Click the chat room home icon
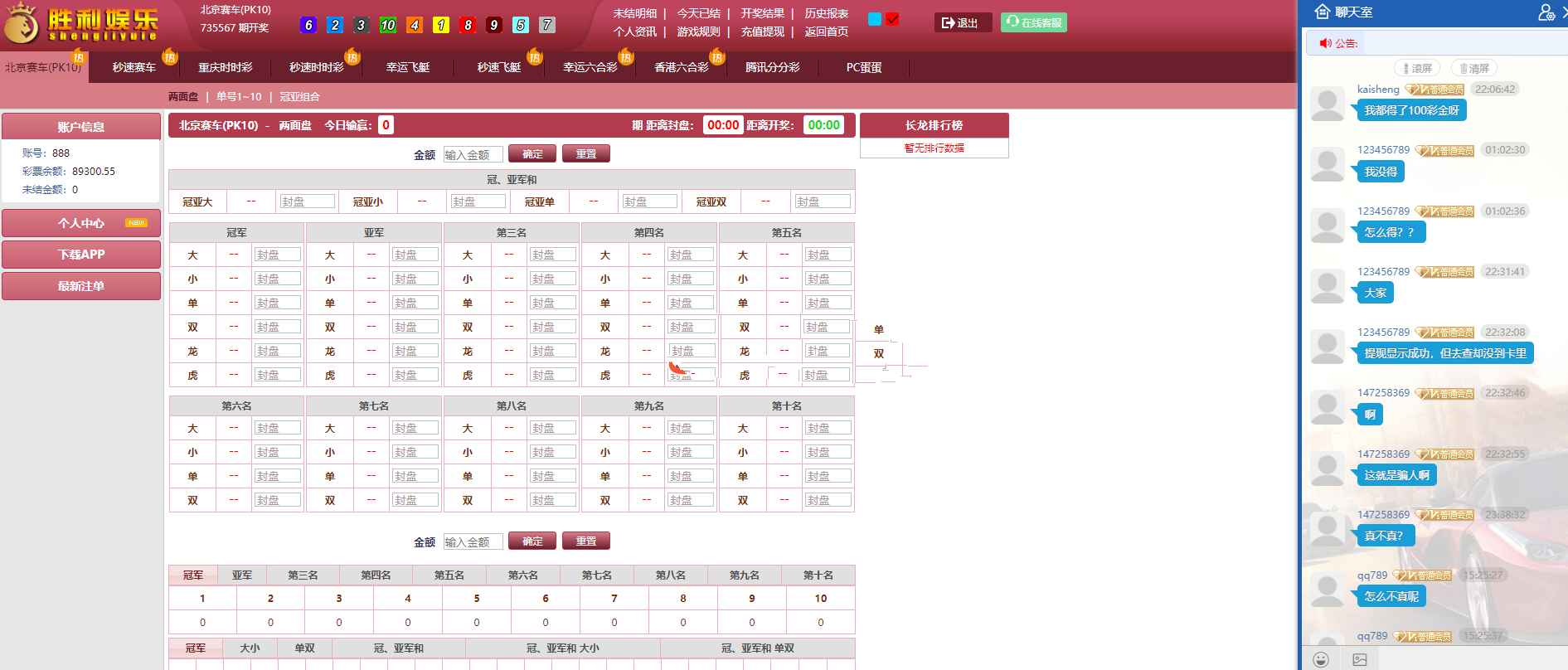 tap(1323, 12)
